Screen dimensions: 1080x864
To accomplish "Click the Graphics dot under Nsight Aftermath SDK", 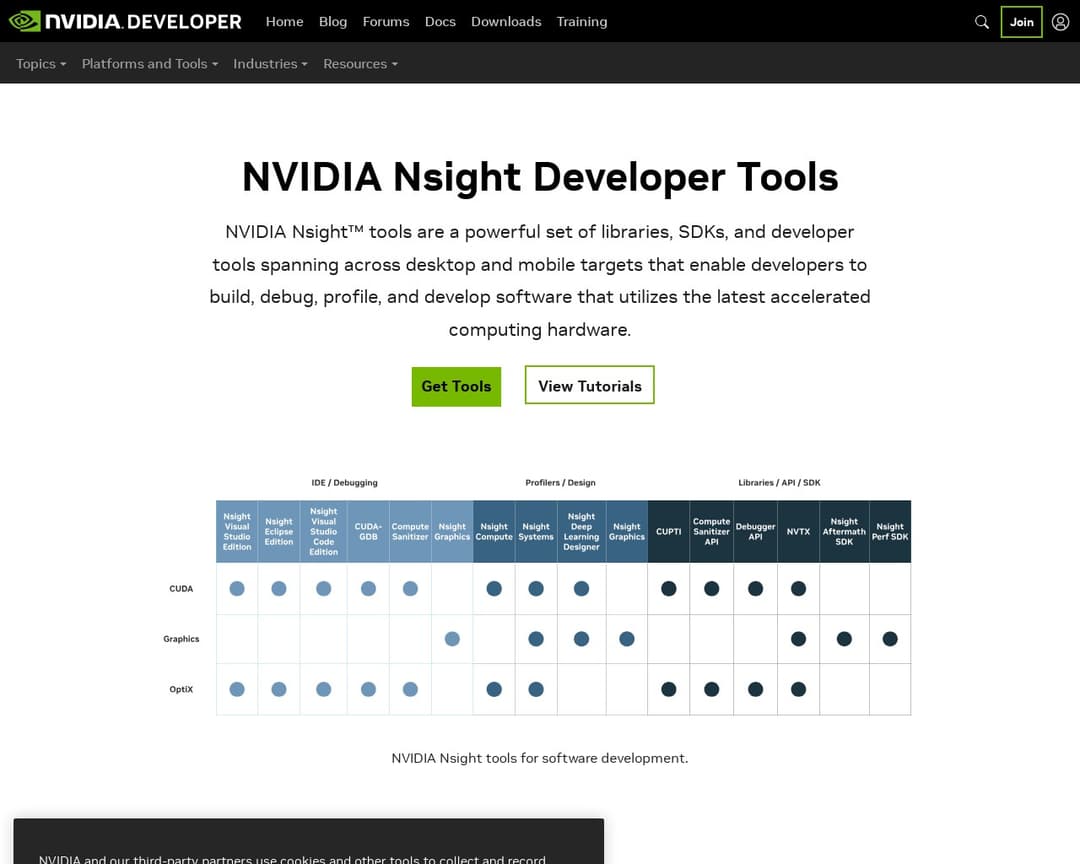I will 844,639.
